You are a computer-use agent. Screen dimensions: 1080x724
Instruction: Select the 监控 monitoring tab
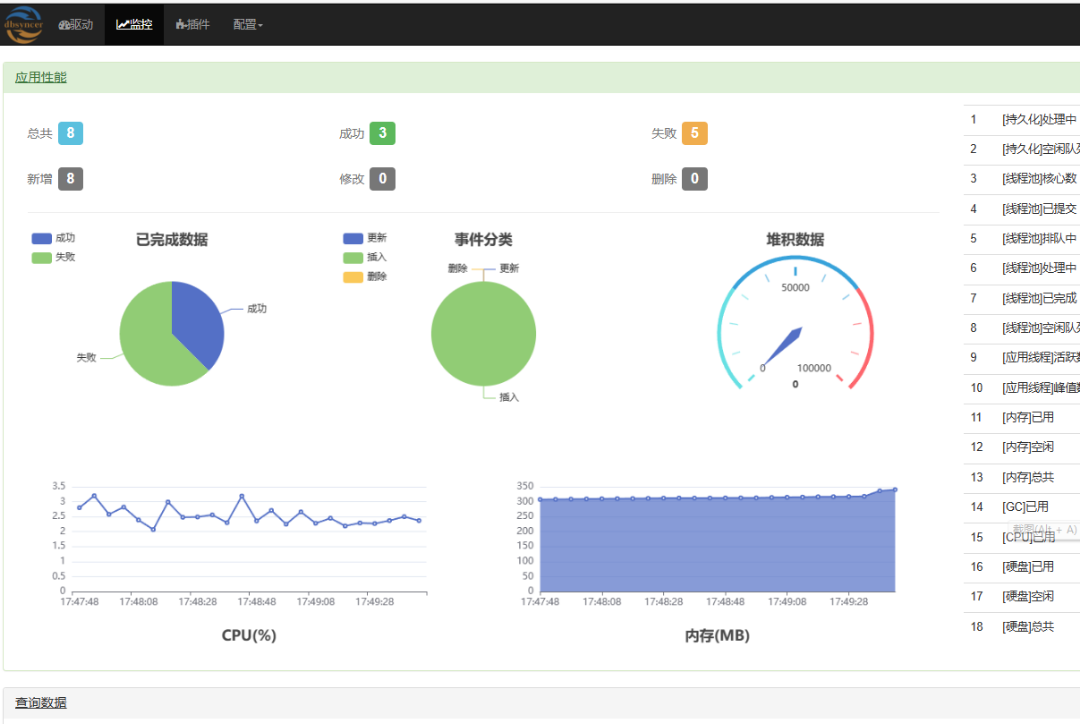[x=134, y=24]
